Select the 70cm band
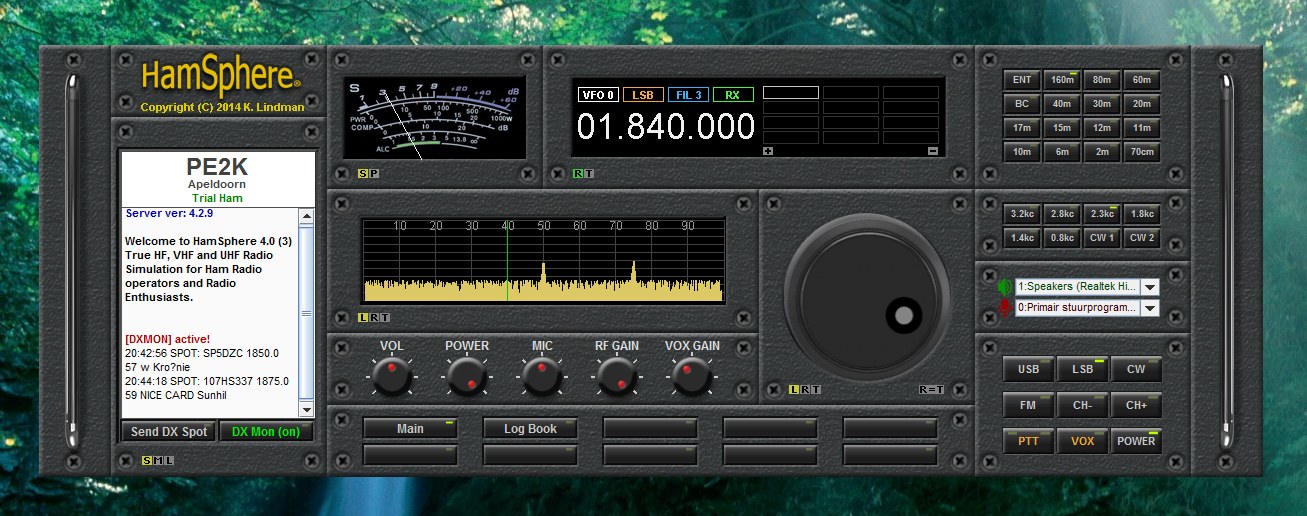This screenshot has height=516, width=1307. tap(1142, 152)
